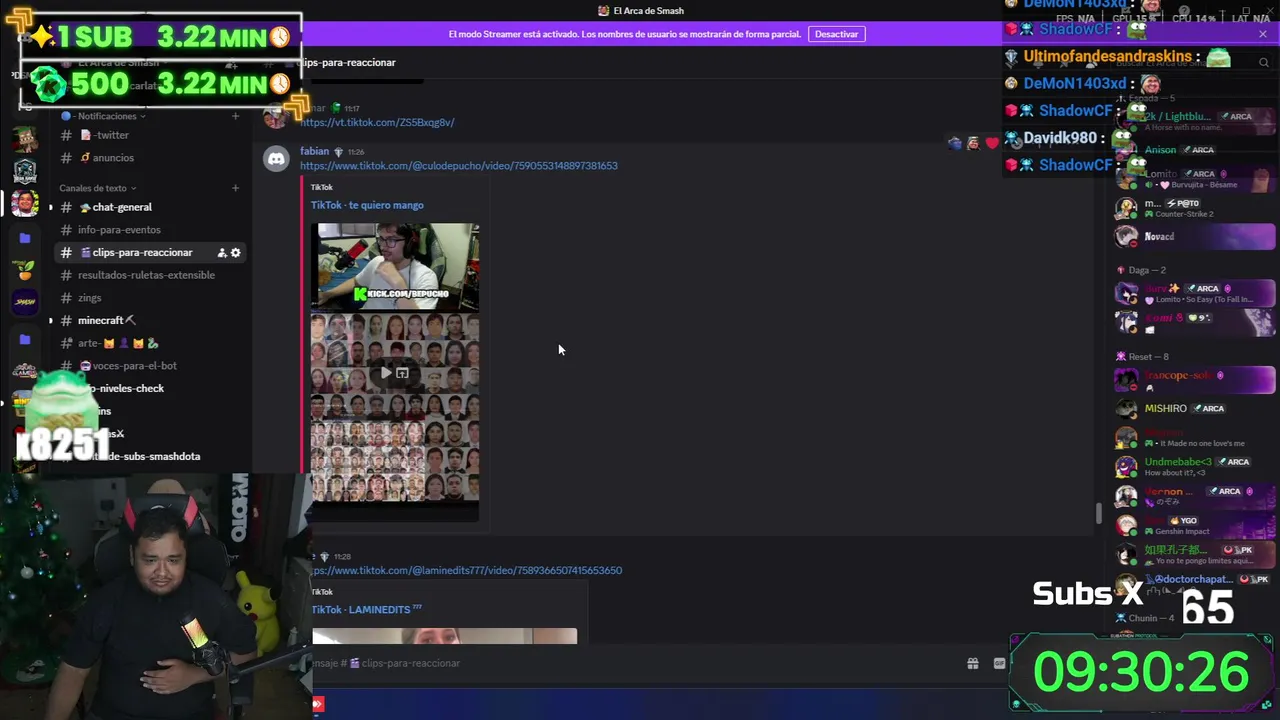This screenshot has height=720, width=1280.
Task: Open the chat-general channel
Action: tap(148, 207)
